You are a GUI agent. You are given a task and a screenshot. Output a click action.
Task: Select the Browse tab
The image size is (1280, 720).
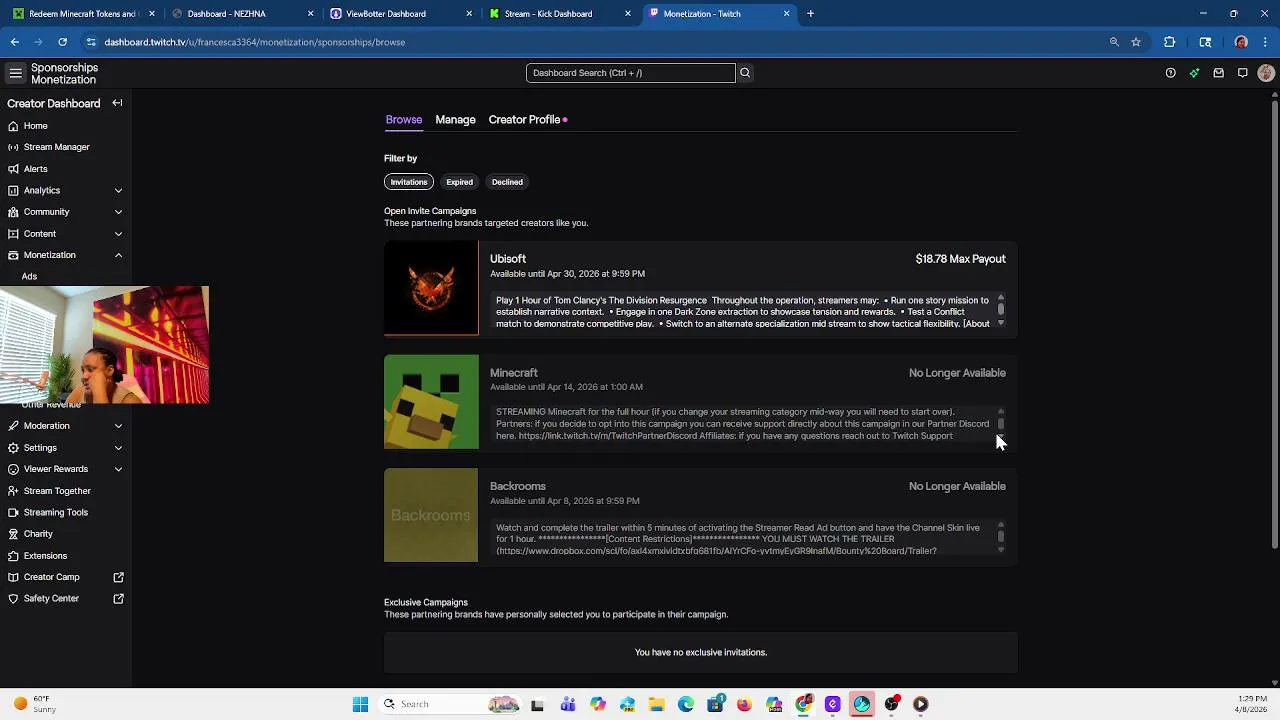click(x=404, y=120)
